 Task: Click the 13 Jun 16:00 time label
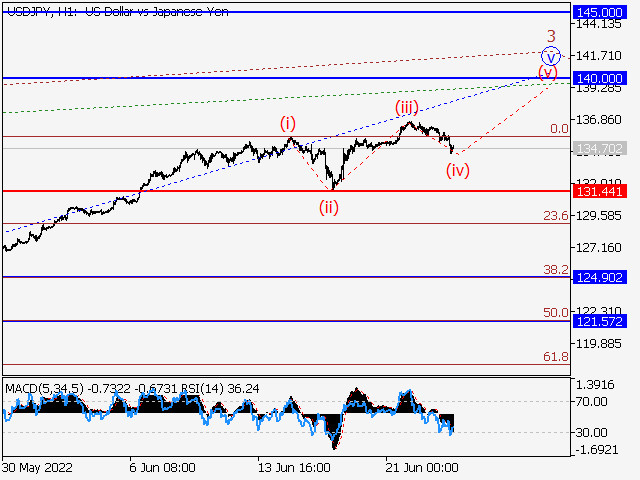[x=294, y=467]
